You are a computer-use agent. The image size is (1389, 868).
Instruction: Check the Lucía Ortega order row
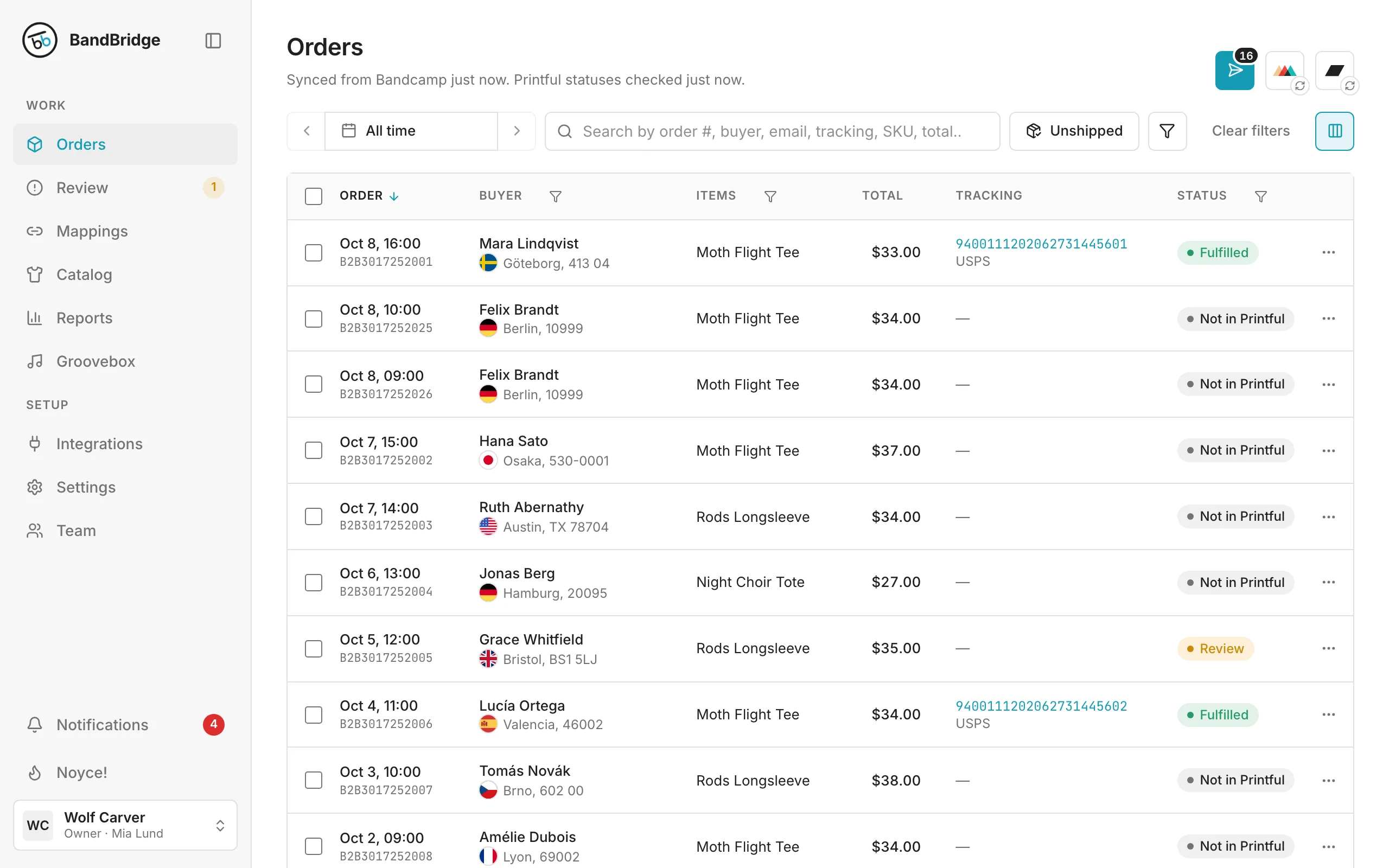(x=314, y=714)
